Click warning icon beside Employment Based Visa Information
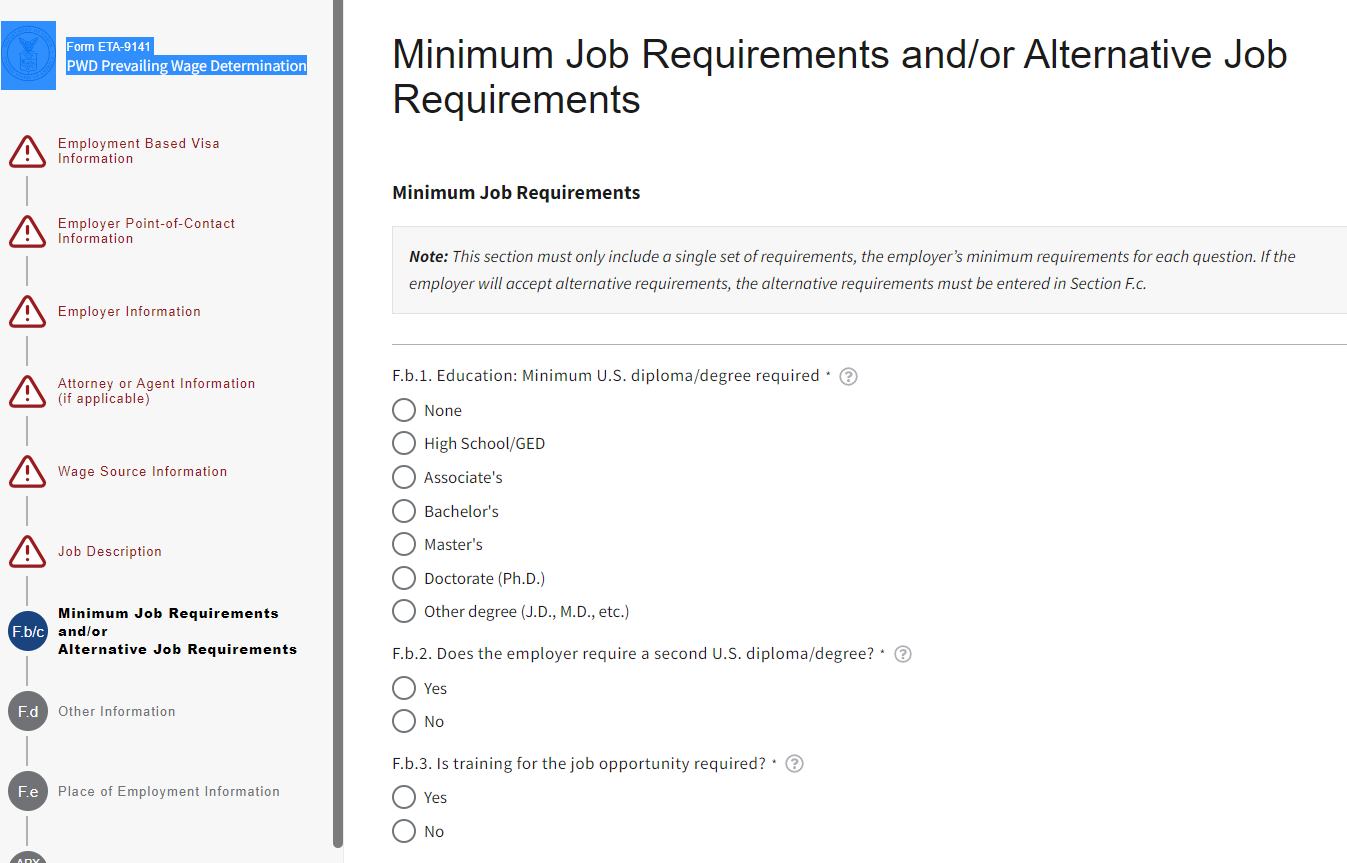Image resolution: width=1347 pixels, height=863 pixels. 27,152
